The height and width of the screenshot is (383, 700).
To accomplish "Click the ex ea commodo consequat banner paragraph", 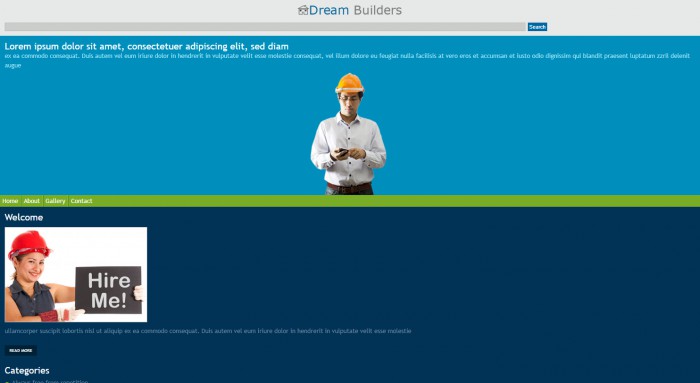I will coord(347,60).
